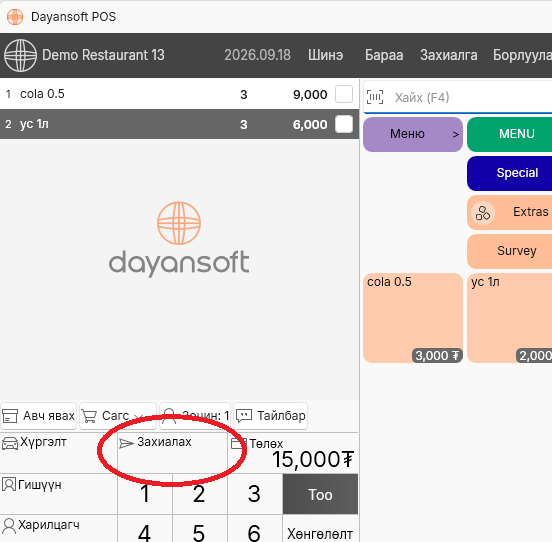Click the Захиалах send arrow icon
Image resolution: width=552 pixels, height=542 pixels.
pyautogui.click(x=126, y=443)
